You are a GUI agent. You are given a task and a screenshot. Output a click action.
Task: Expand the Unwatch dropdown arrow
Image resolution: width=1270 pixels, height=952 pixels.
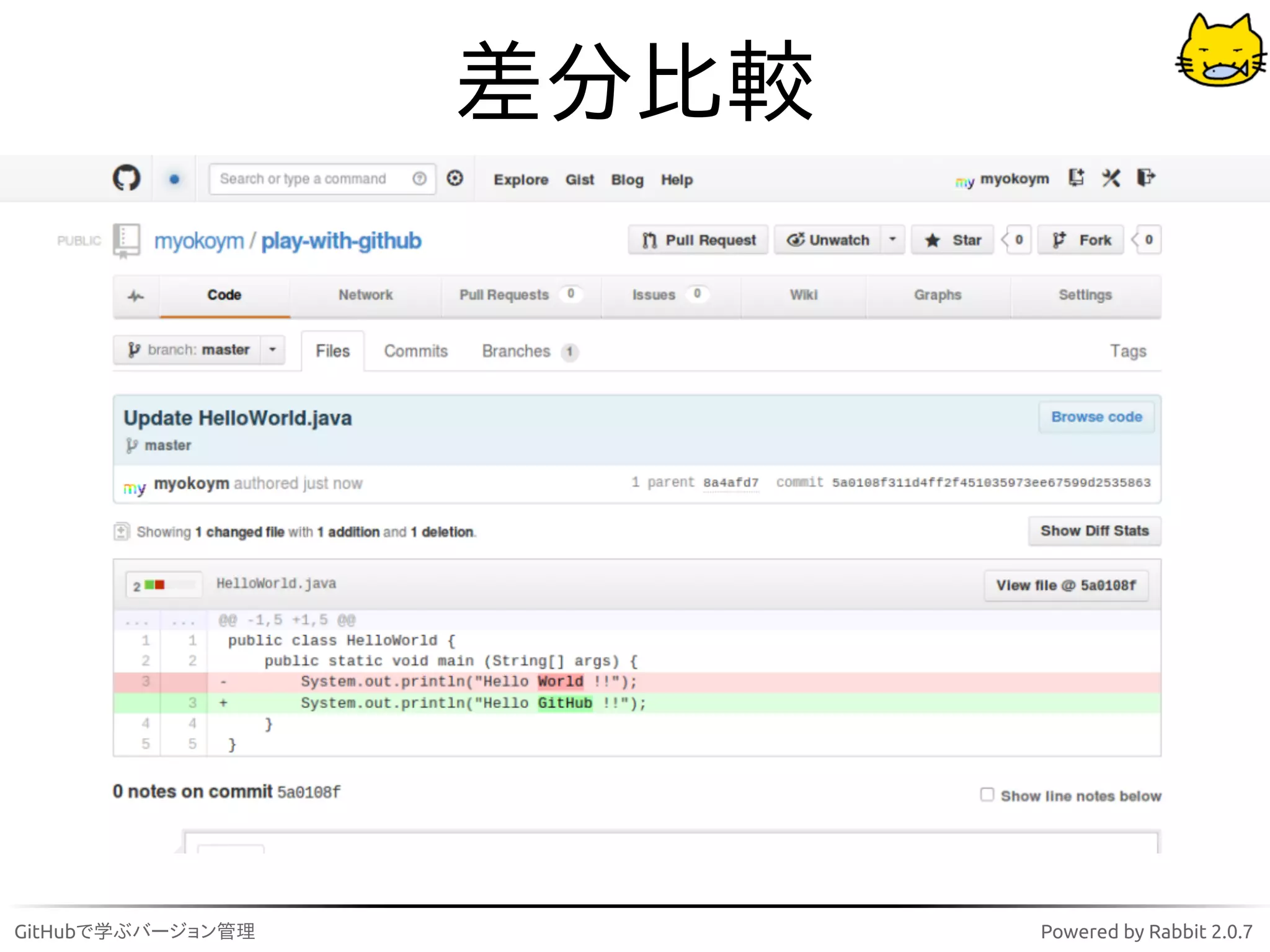pos(893,239)
